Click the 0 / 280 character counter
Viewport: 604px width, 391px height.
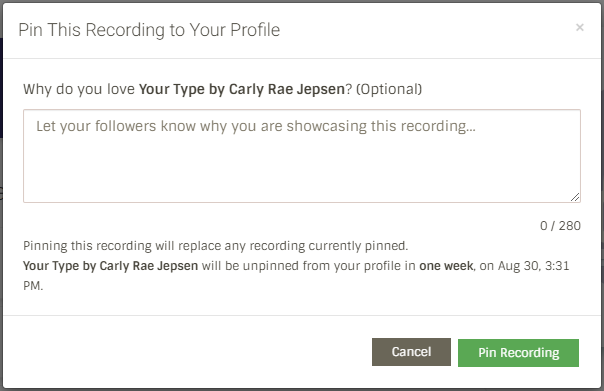point(560,225)
